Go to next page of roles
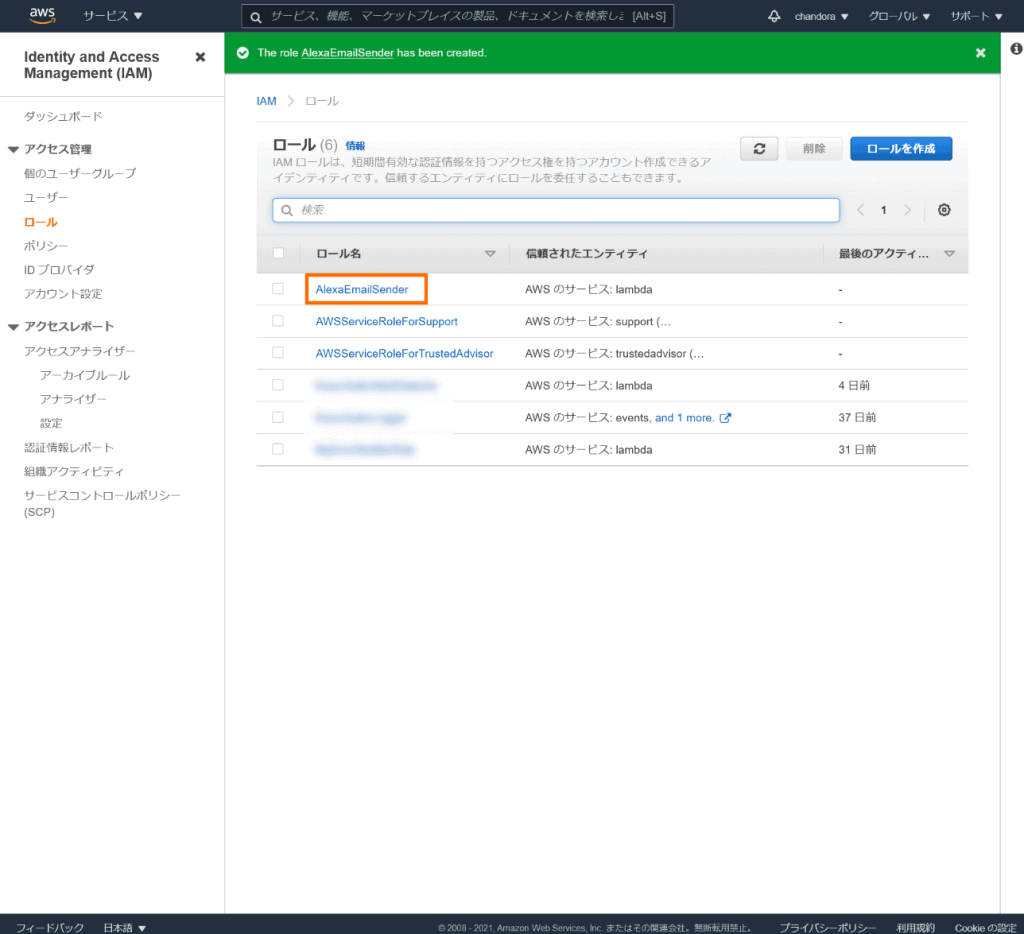Viewport: 1024px width, 934px height. tap(907, 210)
